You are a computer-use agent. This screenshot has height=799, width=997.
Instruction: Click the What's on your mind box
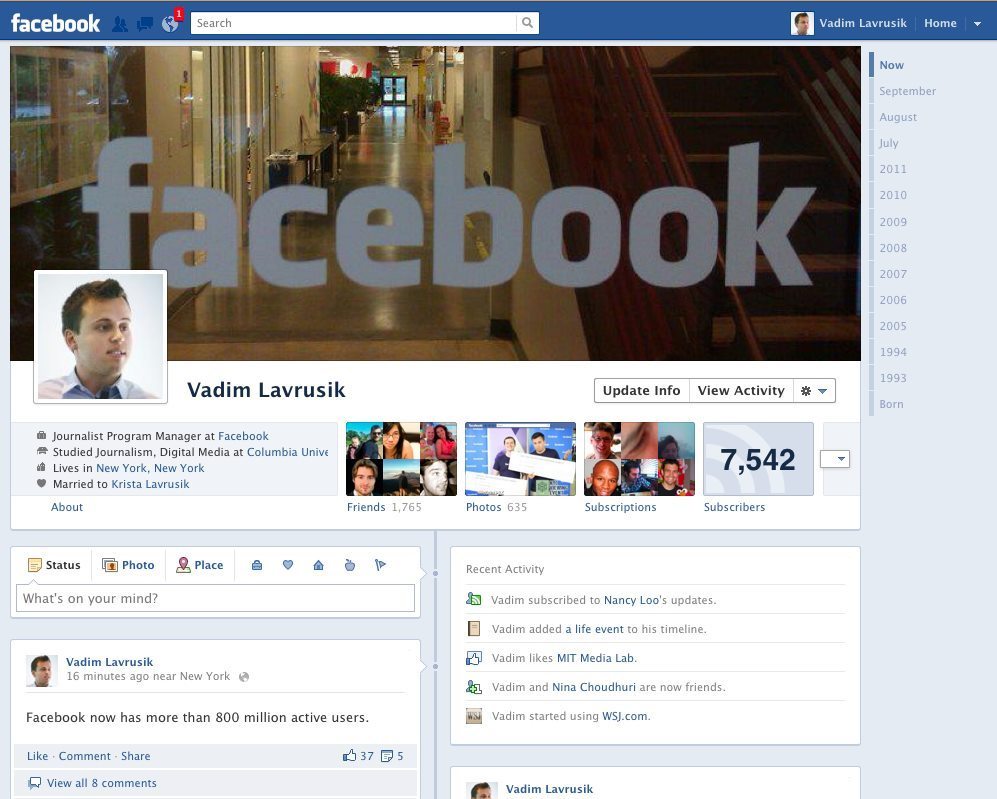point(215,598)
